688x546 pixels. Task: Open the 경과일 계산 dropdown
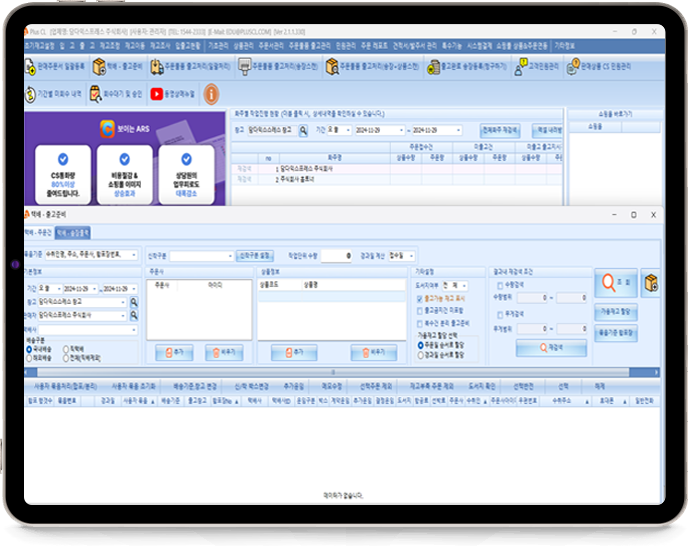click(x=411, y=255)
